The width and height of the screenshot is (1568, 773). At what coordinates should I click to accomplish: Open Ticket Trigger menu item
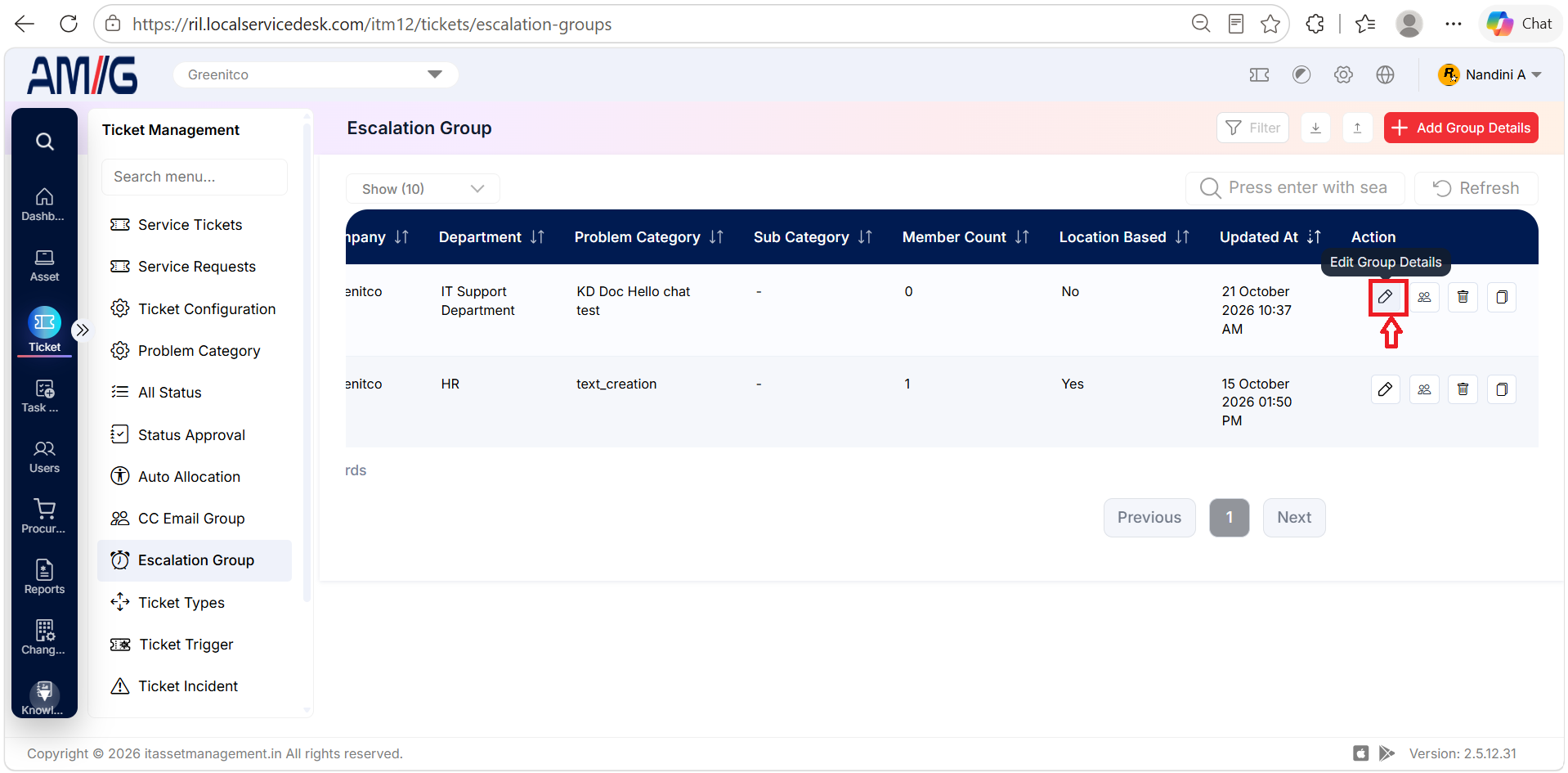point(195,645)
